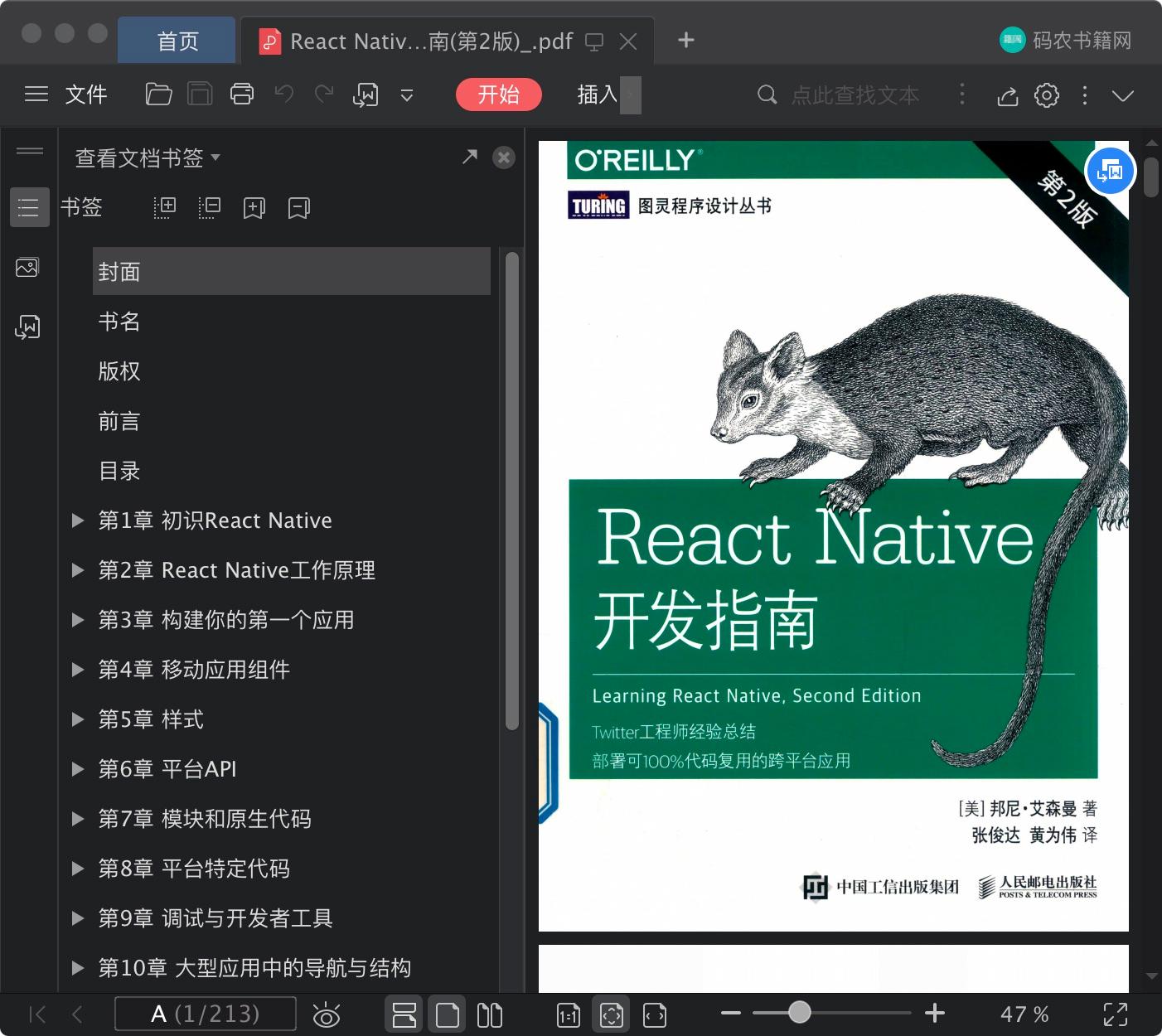Click the 码农书籍网 account label
This screenshot has height=1036, width=1162.
1082,40
